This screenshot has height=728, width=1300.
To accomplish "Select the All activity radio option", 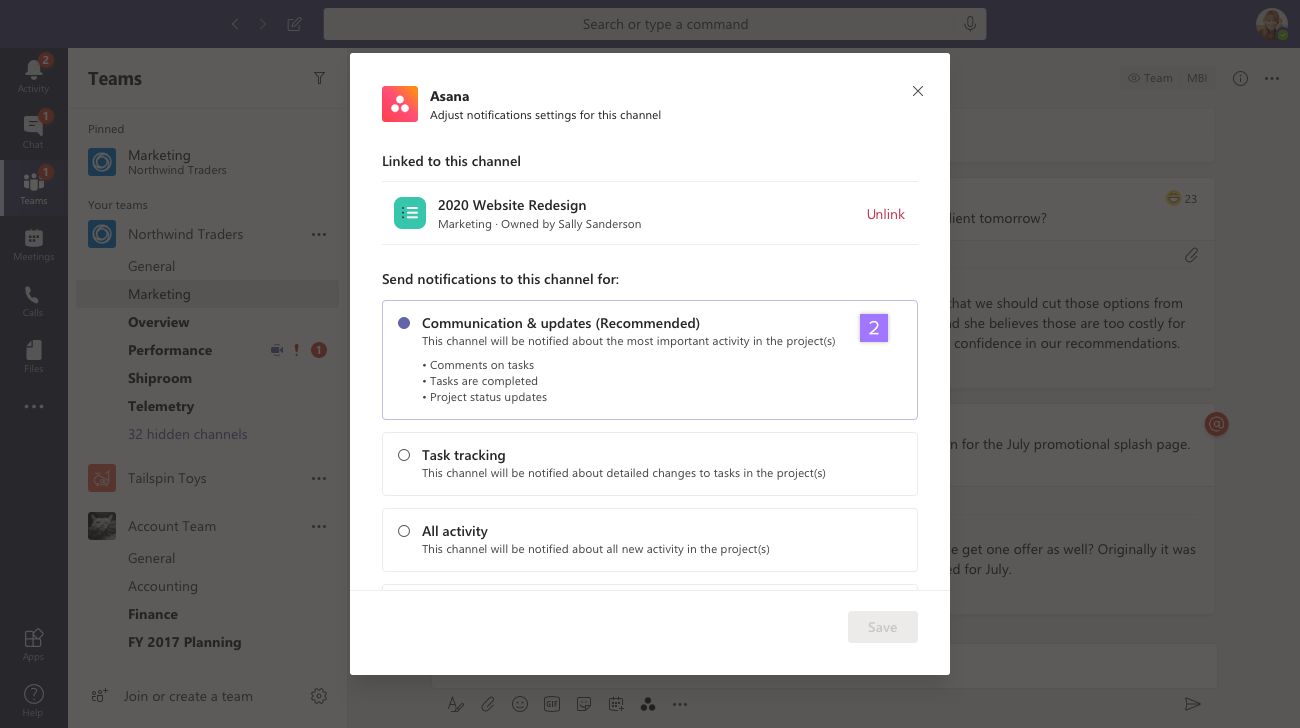I will point(404,531).
